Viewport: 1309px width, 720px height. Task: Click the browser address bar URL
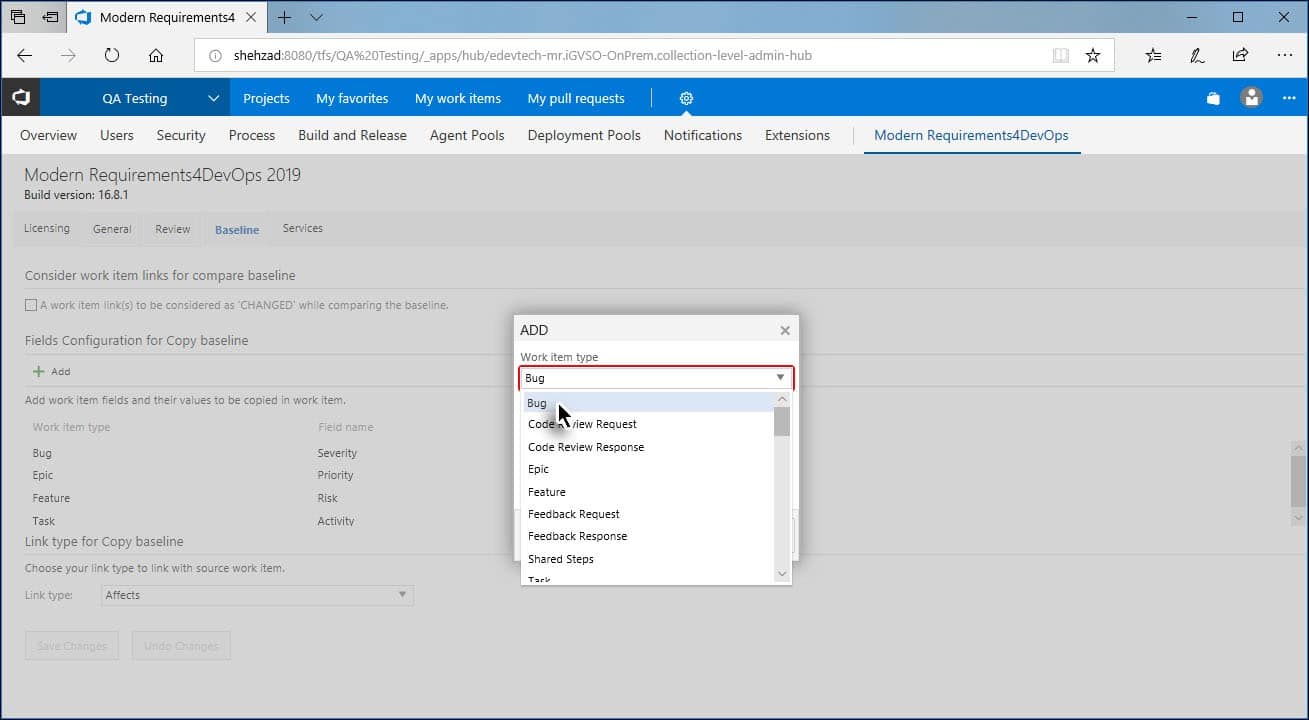tap(522, 56)
